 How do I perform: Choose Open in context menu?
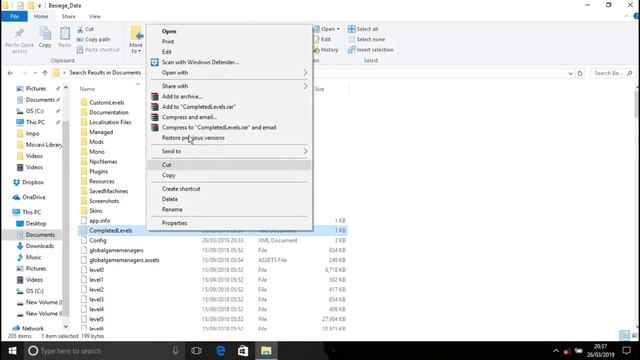(230, 31)
